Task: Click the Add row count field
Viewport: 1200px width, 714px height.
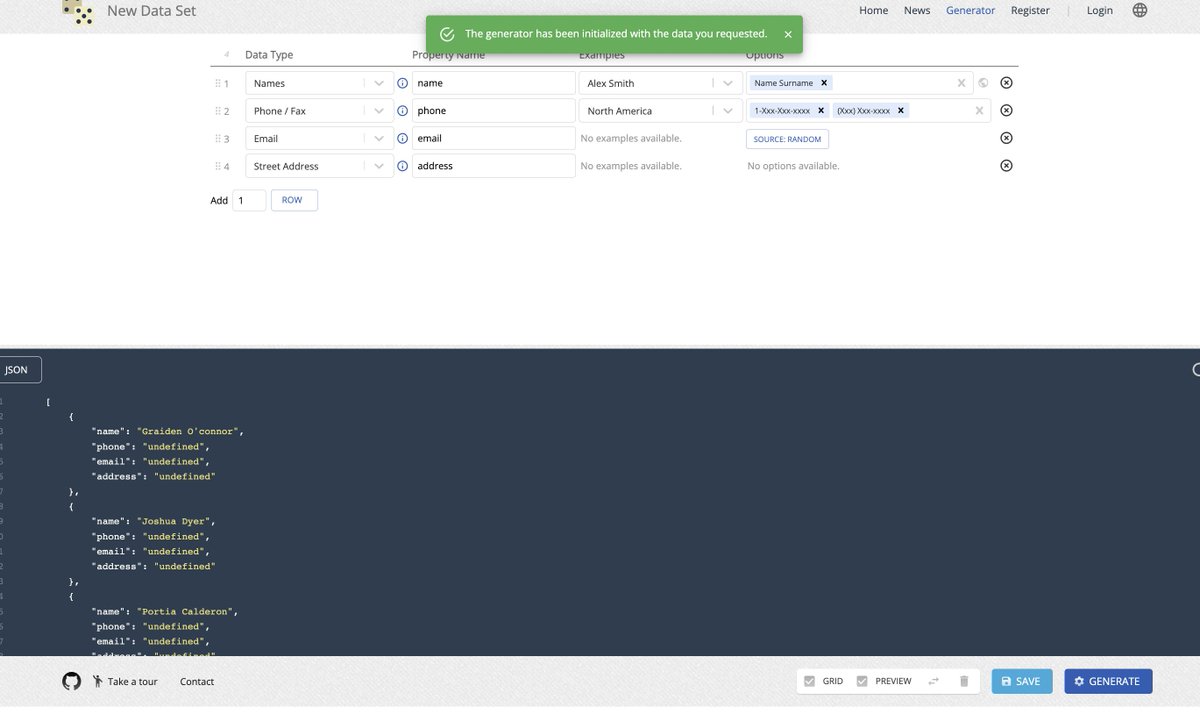Action: pyautogui.click(x=249, y=200)
